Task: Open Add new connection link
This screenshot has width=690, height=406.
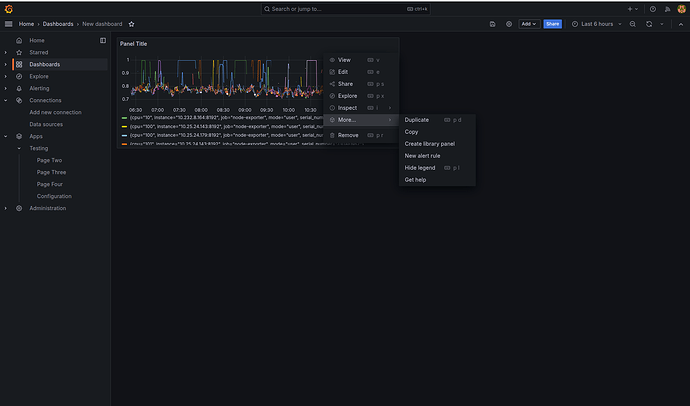Action: [55, 112]
